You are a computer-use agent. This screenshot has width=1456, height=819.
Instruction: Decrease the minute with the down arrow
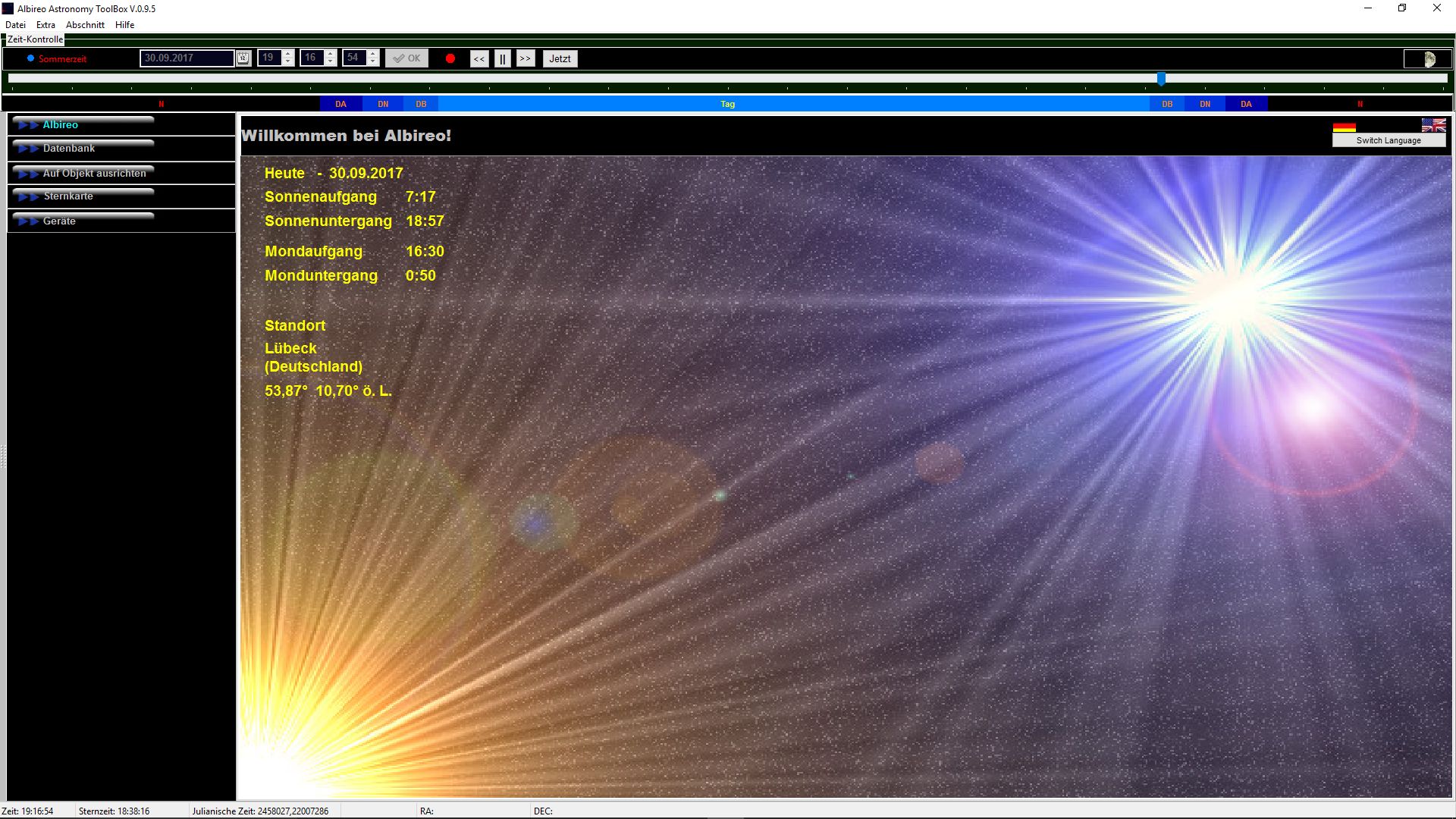click(x=331, y=63)
